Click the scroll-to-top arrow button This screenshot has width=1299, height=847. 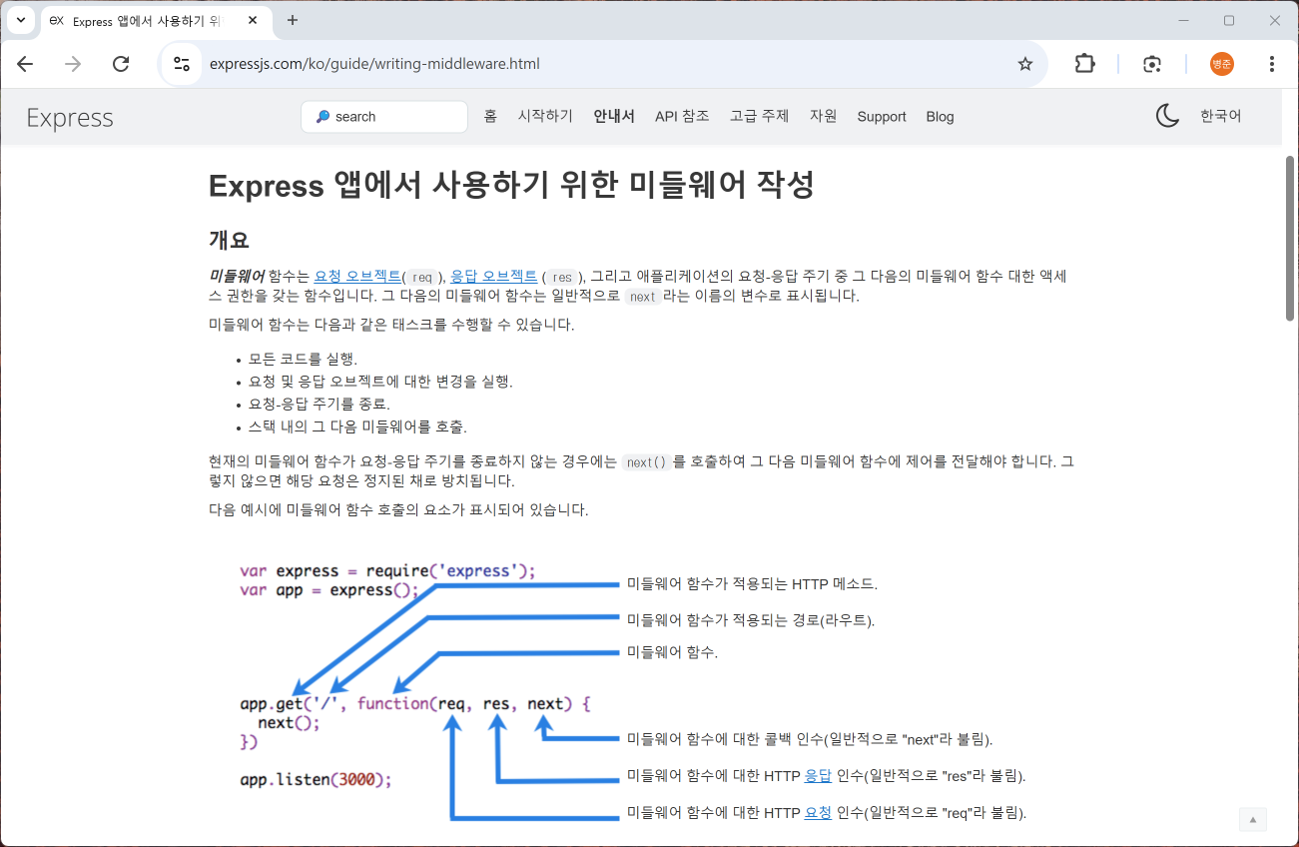click(1253, 819)
